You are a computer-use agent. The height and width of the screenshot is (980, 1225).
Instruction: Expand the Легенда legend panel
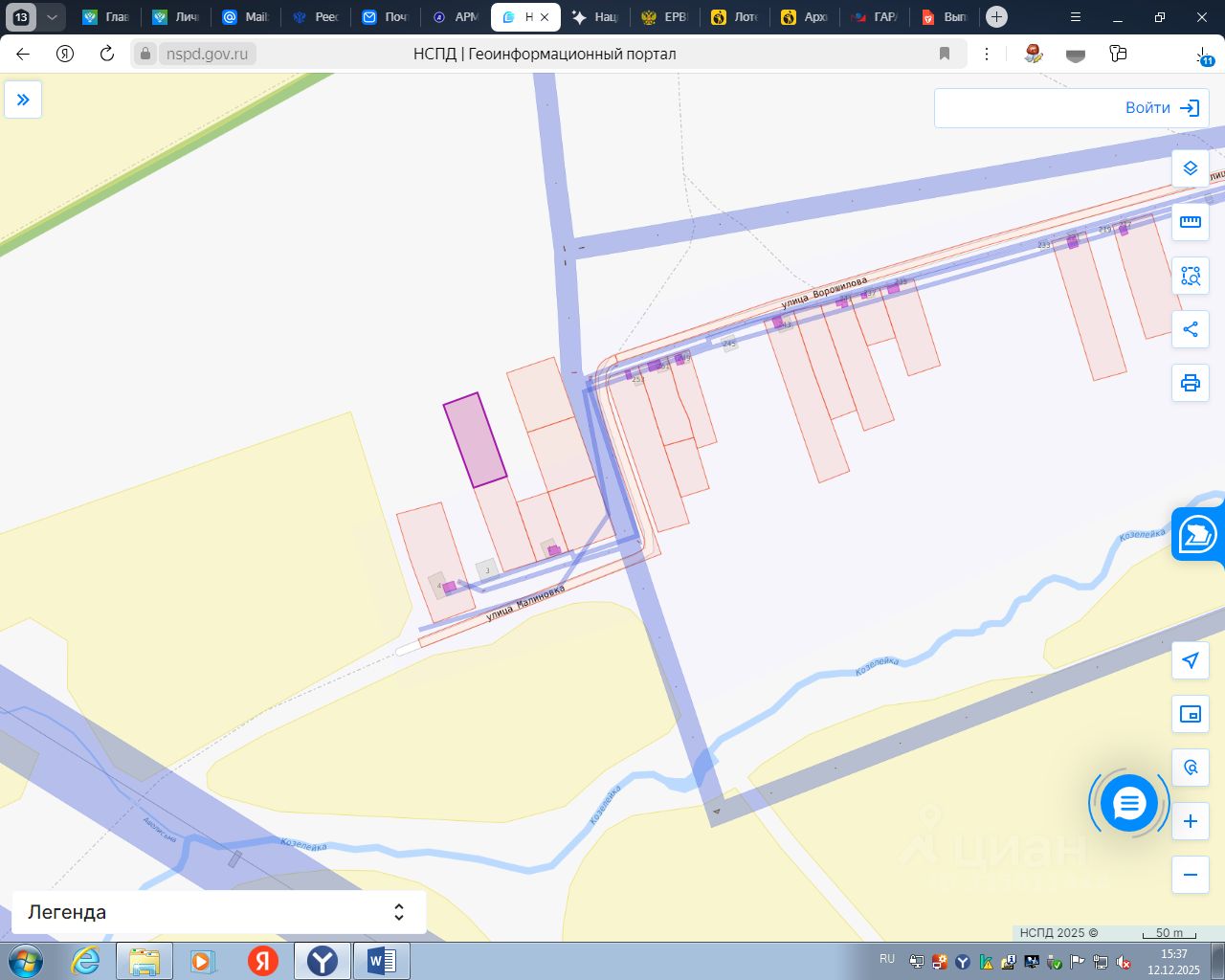point(219,912)
